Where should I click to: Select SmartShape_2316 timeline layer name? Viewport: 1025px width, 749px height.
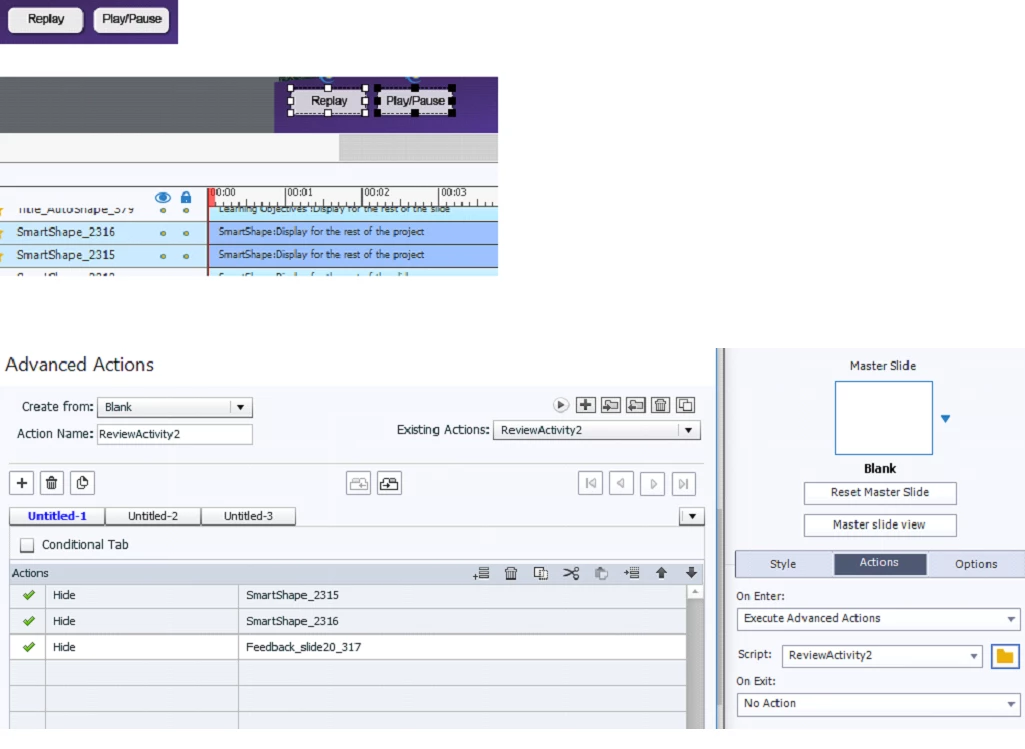click(65, 232)
